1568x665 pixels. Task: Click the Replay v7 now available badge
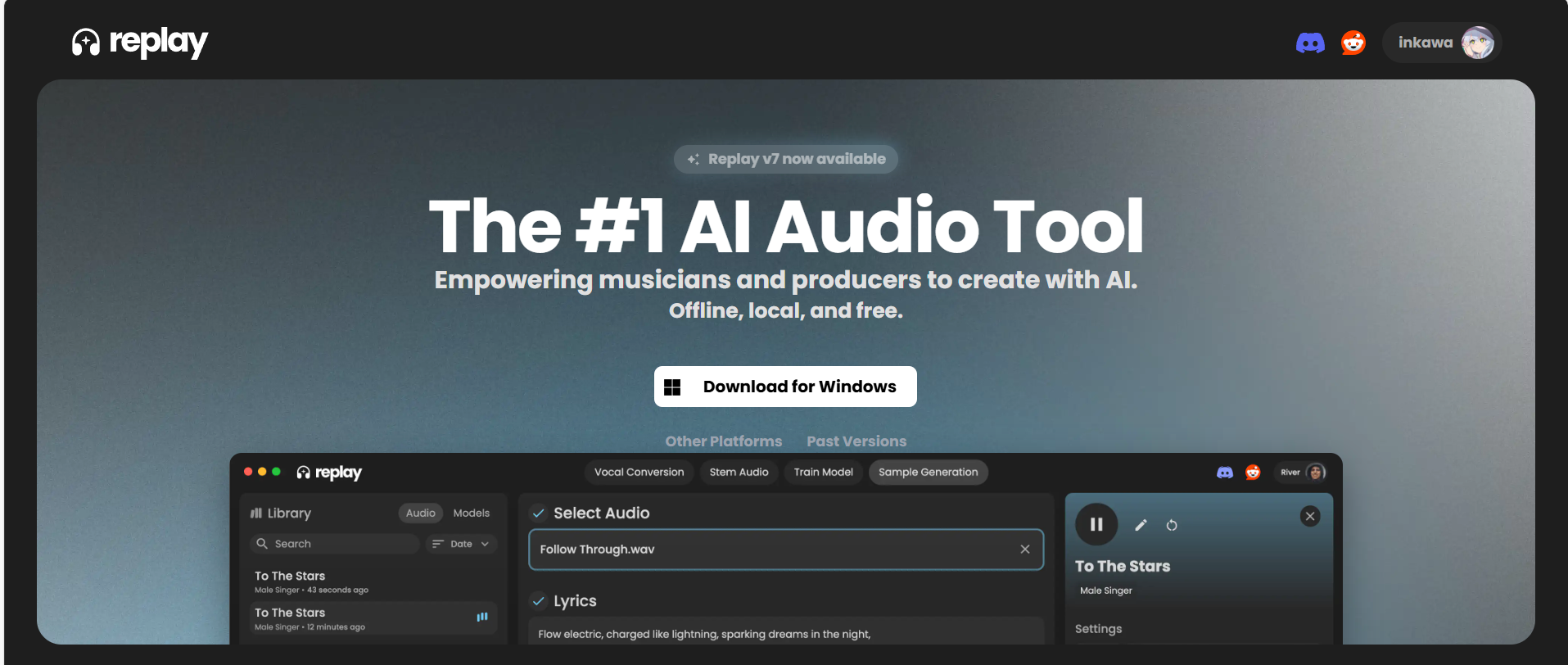[786, 159]
